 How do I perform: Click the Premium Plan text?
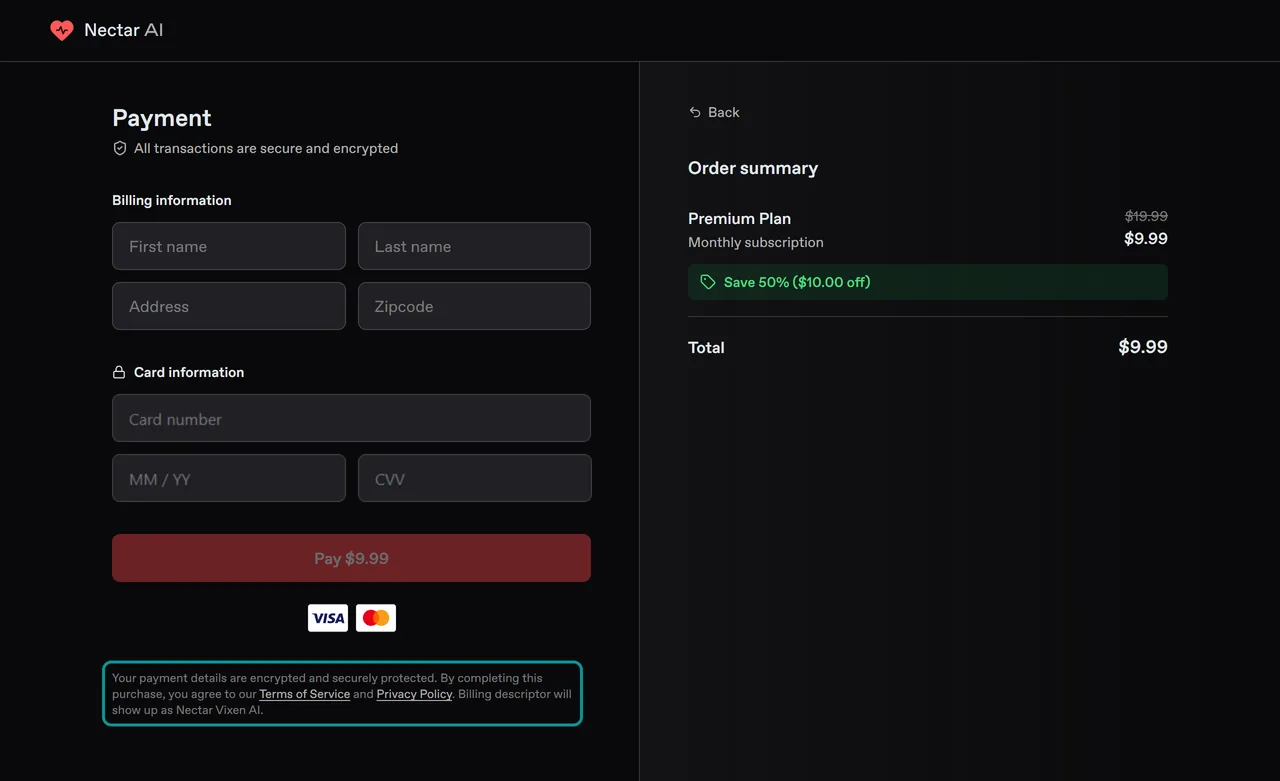739,218
